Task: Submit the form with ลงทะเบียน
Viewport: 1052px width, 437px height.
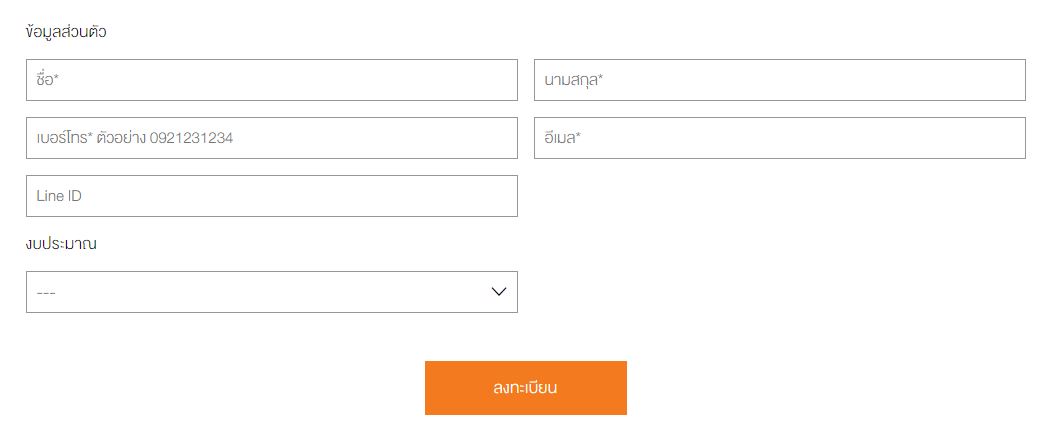Action: (525, 388)
